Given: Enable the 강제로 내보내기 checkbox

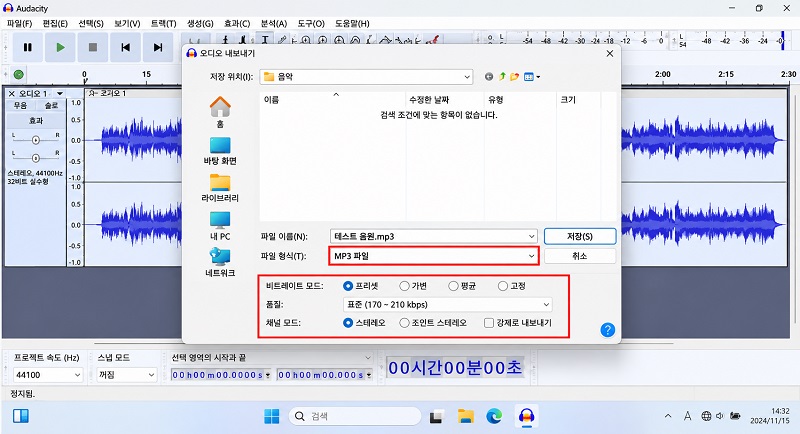Looking at the screenshot, I should tap(489, 323).
